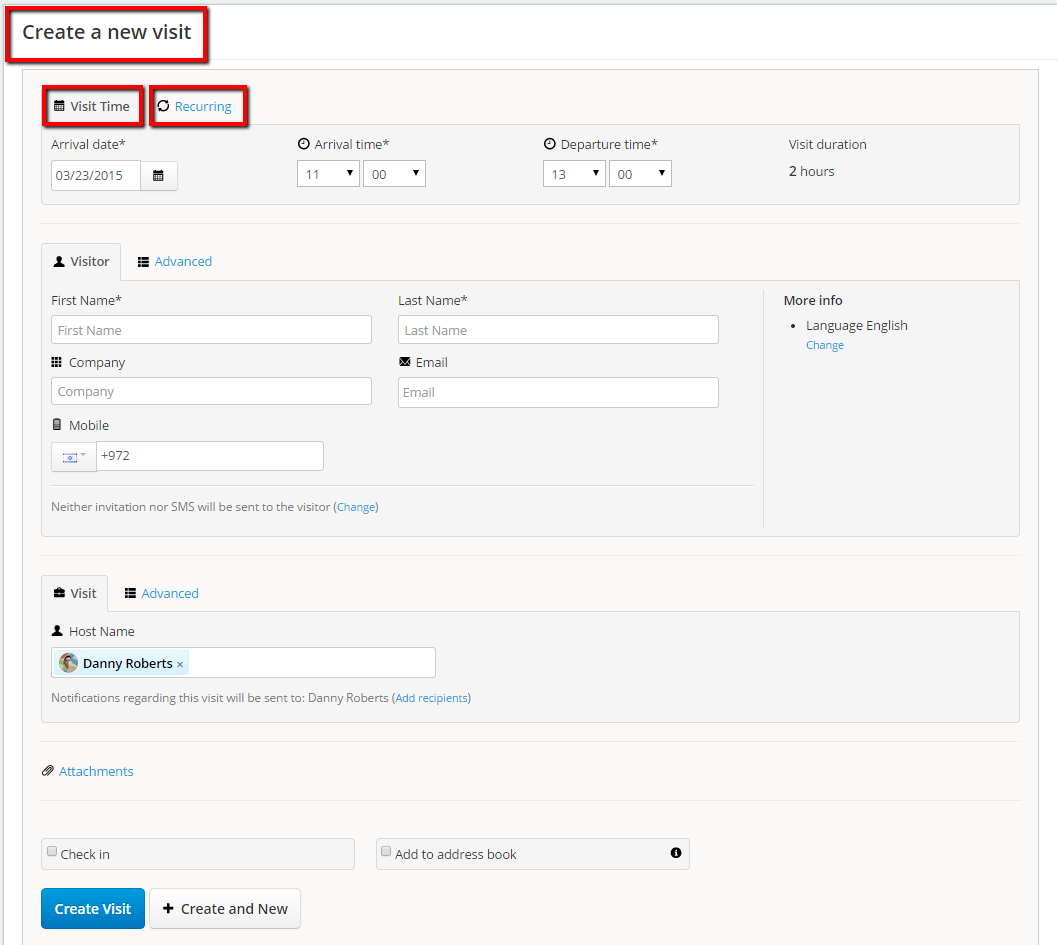Open the arrival date calendar picker

[x=158, y=176]
